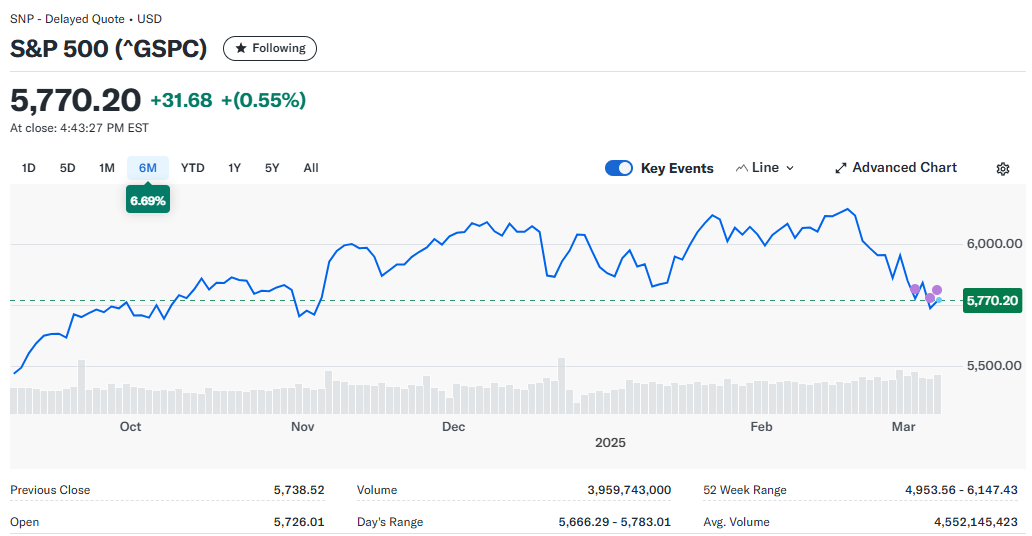Click the 3,959,743,000 volume value
Viewport: 1032px width, 536px height.
(x=629, y=490)
